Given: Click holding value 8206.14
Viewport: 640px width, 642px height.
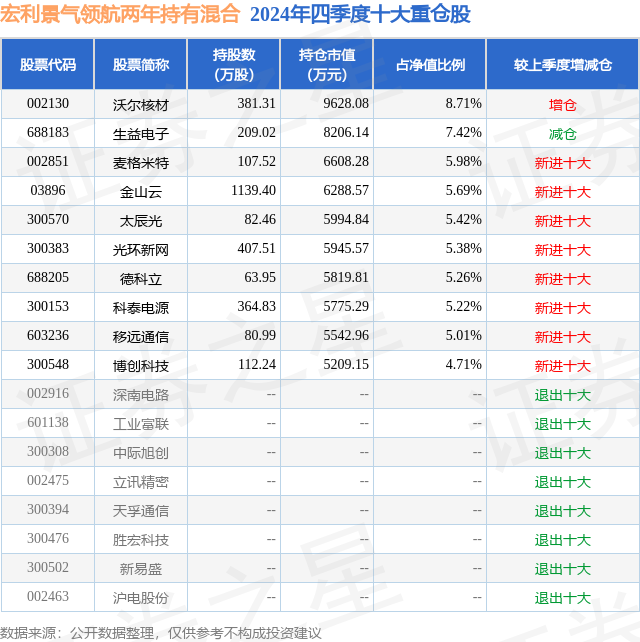Looking at the screenshot, I should point(346,133).
